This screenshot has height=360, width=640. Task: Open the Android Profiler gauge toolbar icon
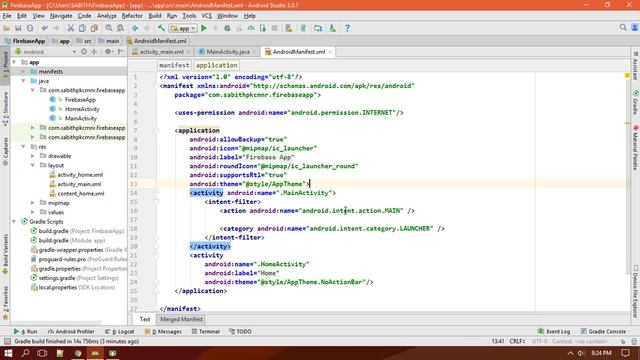click(x=251, y=28)
